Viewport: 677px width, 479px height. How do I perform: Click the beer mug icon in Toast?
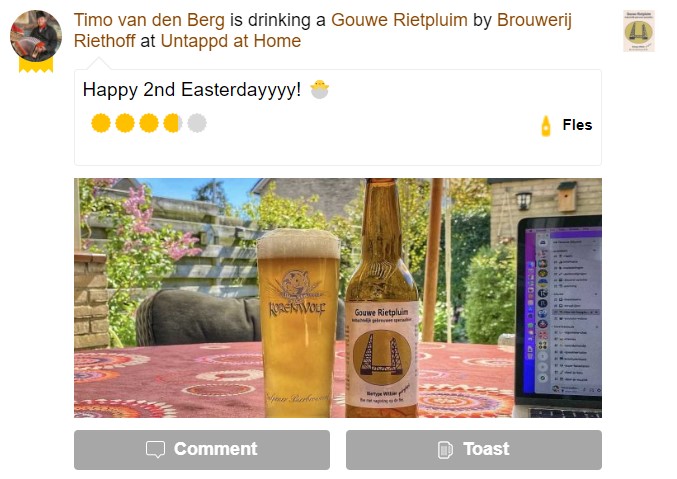click(x=445, y=450)
